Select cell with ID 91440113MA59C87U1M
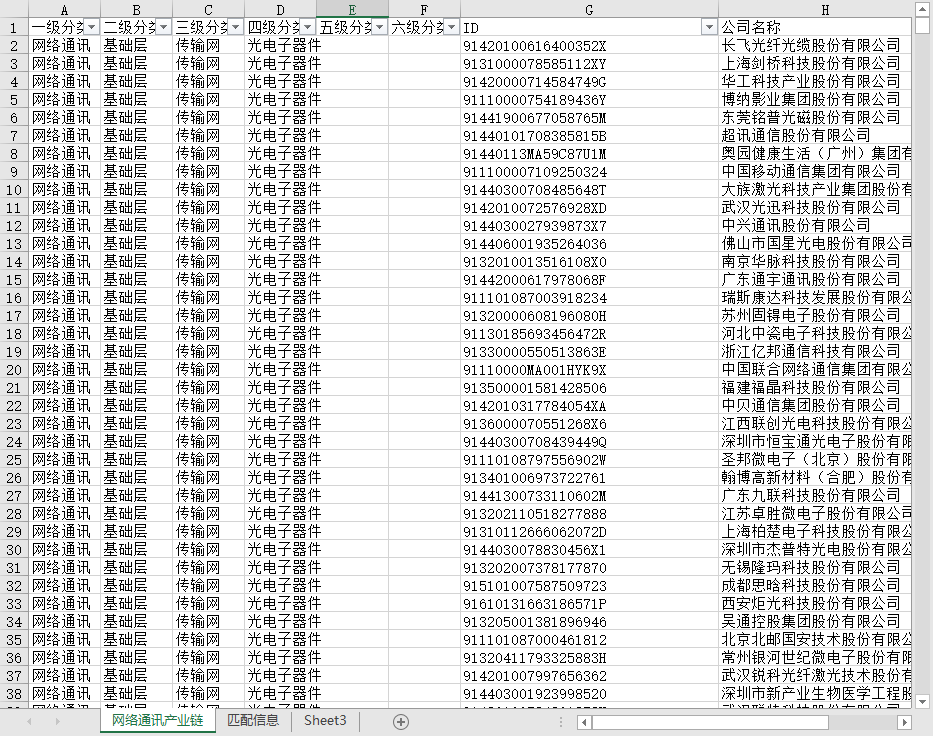 [589, 154]
